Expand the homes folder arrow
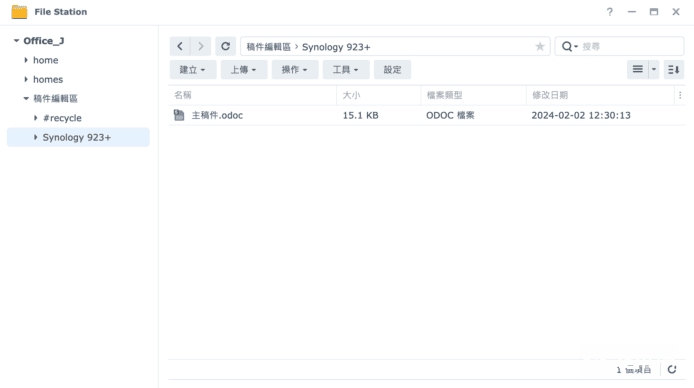Screen dimensions: 694x388 pos(26,79)
